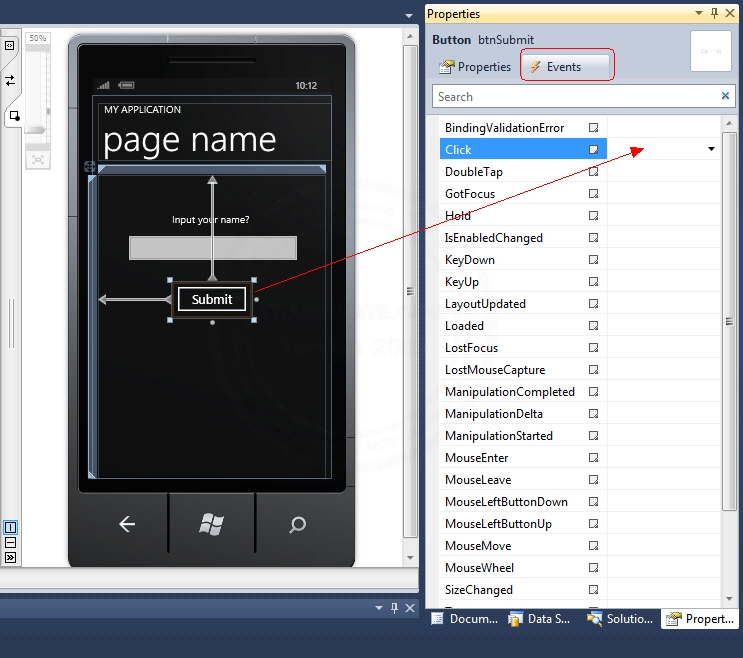Open Properties panel window position menu
The image size is (743, 658).
point(699,13)
